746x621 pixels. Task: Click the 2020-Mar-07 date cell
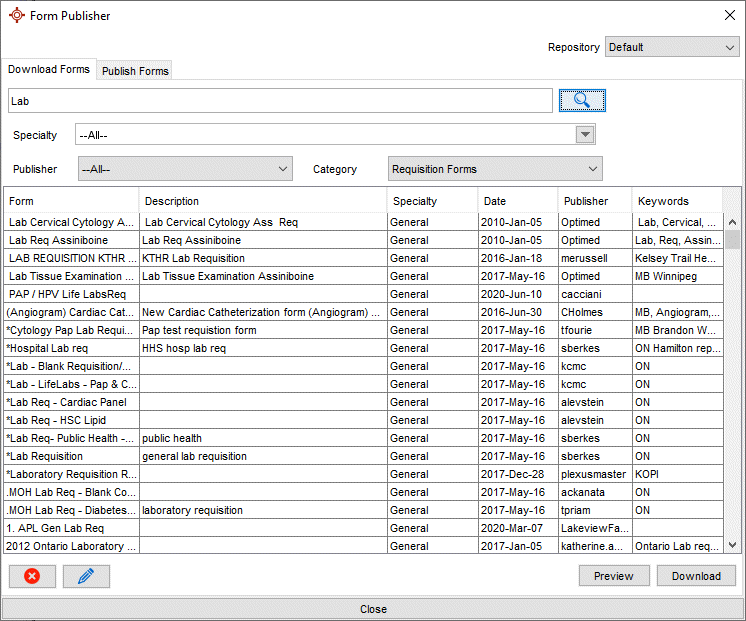tap(518, 528)
